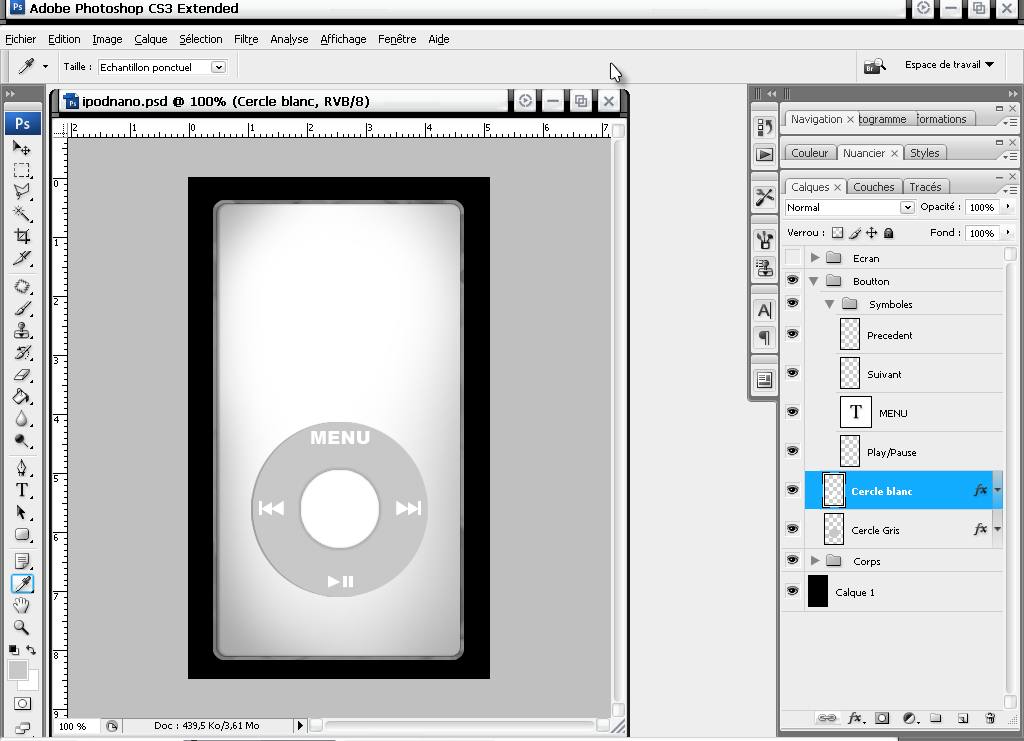Open the Espace de travail menu

coord(950,65)
